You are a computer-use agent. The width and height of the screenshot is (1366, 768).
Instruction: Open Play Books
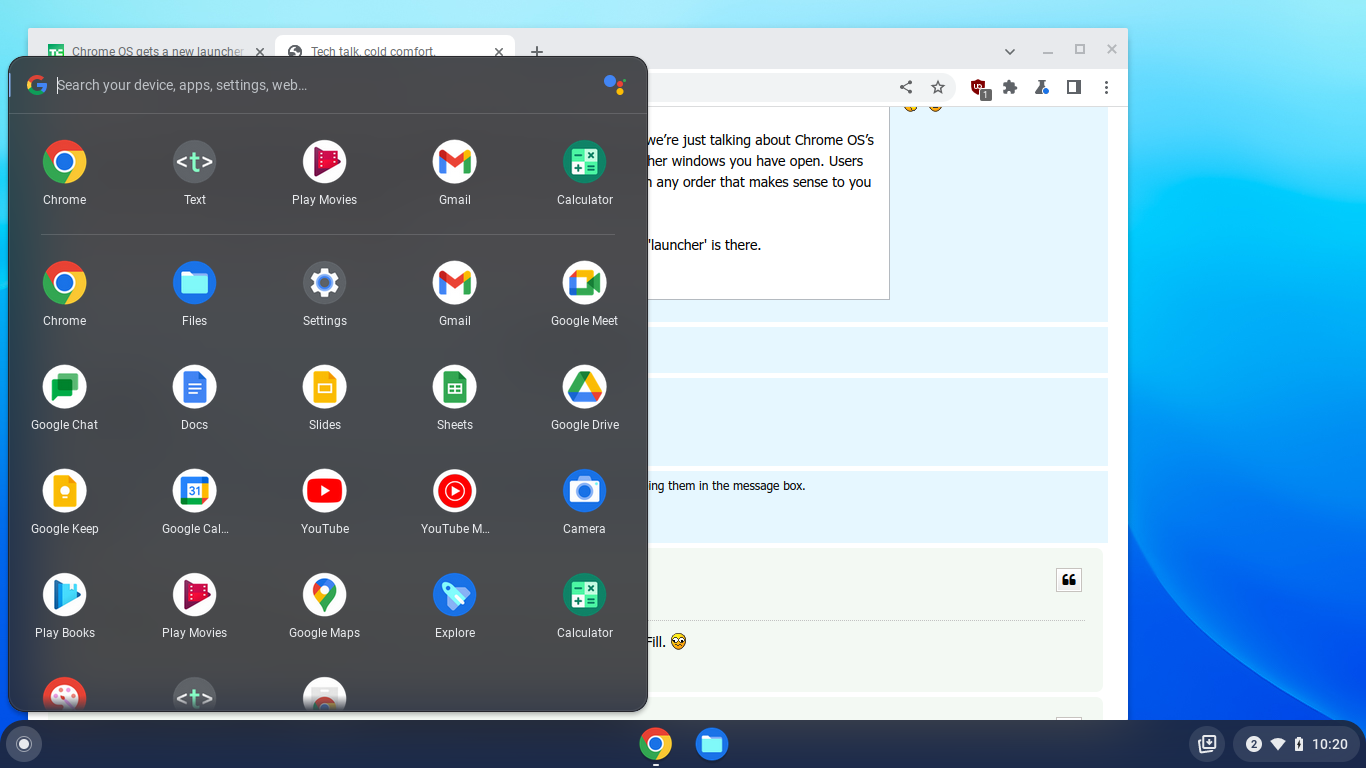tap(64, 606)
